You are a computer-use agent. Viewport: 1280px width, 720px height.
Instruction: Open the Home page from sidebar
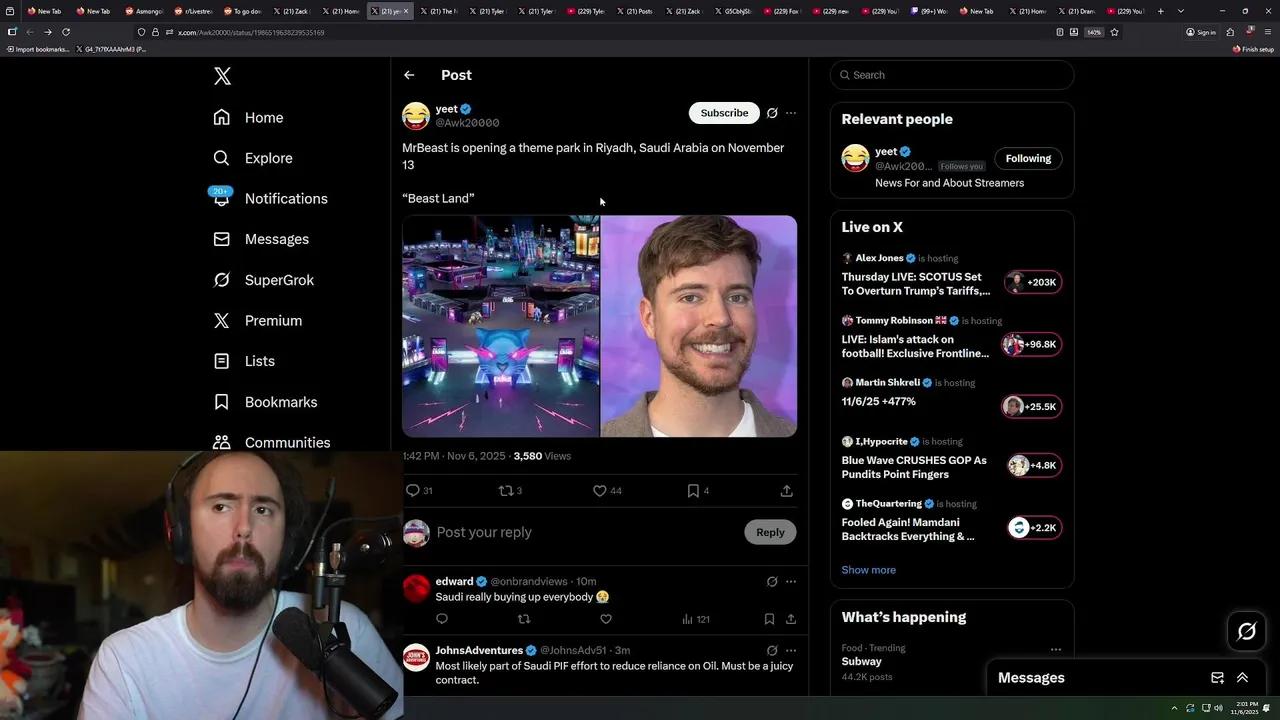(248, 118)
